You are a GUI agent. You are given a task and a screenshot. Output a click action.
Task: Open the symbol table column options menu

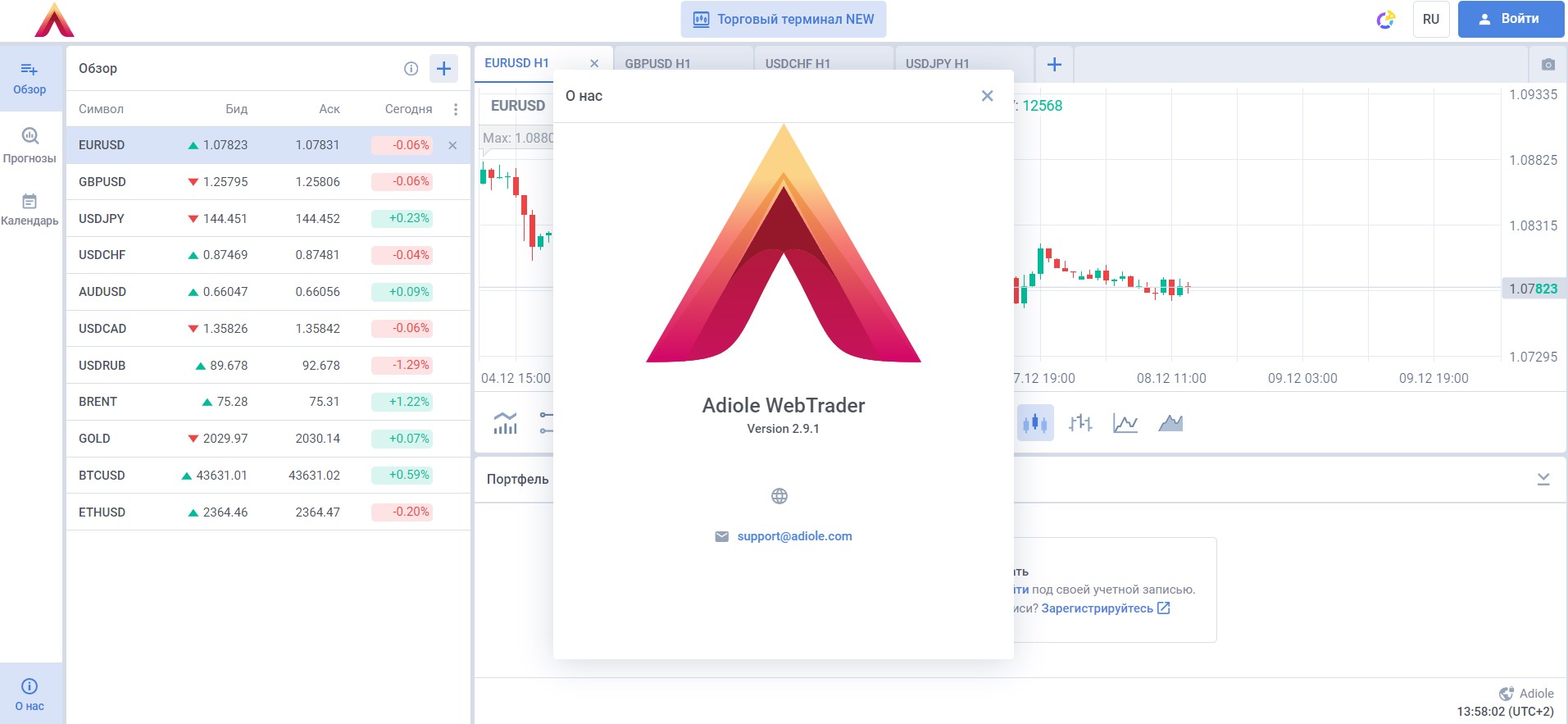[456, 109]
